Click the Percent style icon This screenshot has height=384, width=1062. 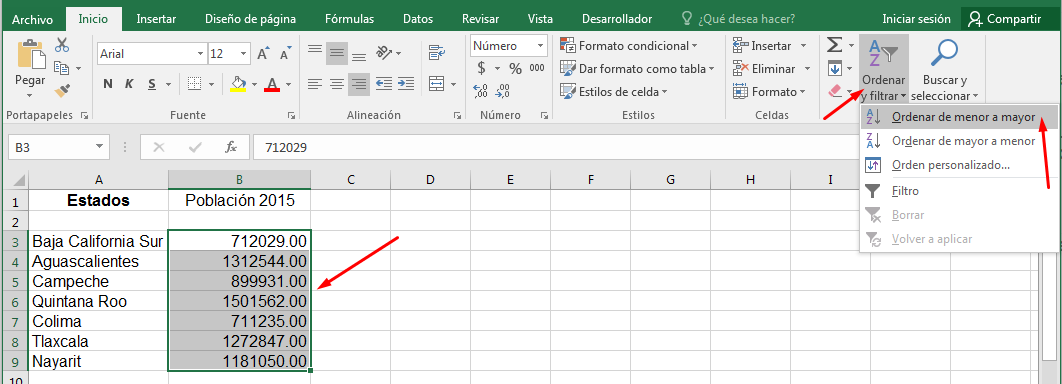[x=515, y=68]
